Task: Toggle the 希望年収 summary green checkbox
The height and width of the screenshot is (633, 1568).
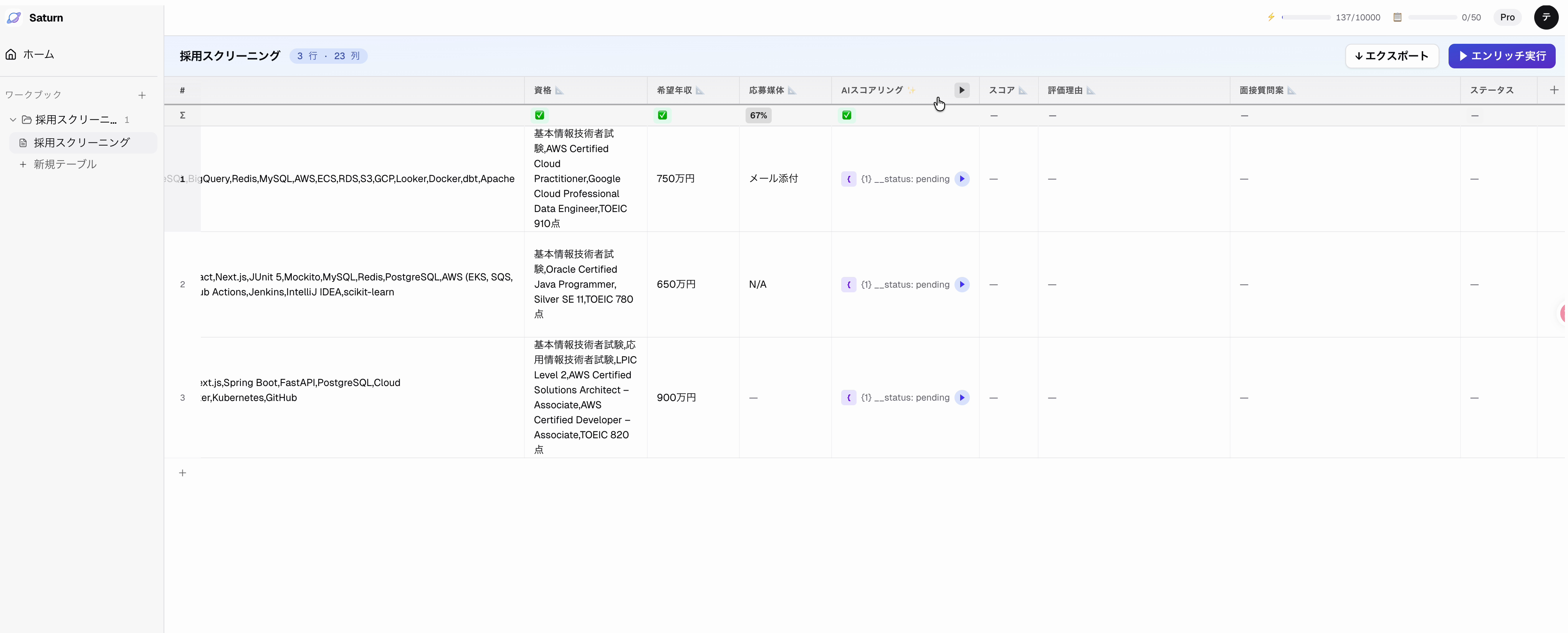Action: (662, 115)
